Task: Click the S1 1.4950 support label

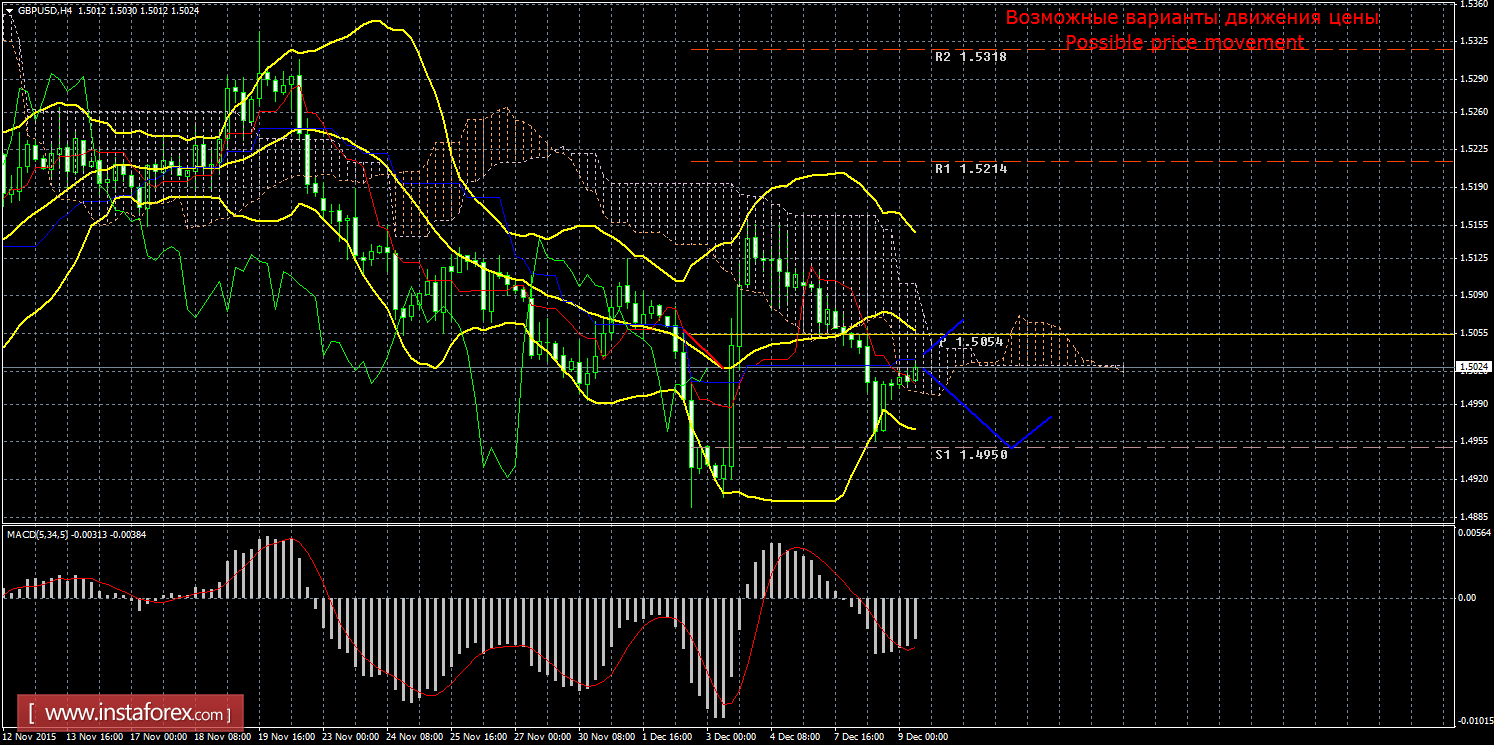Action: point(971,454)
